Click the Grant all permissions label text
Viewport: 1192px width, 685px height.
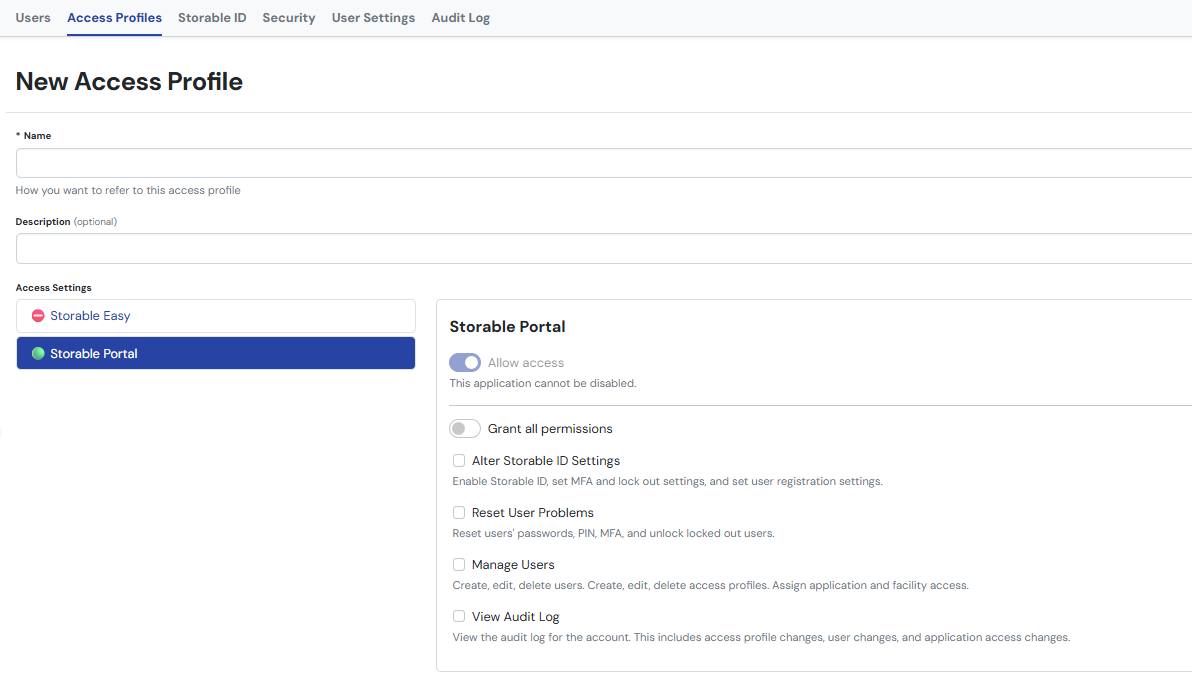550,429
